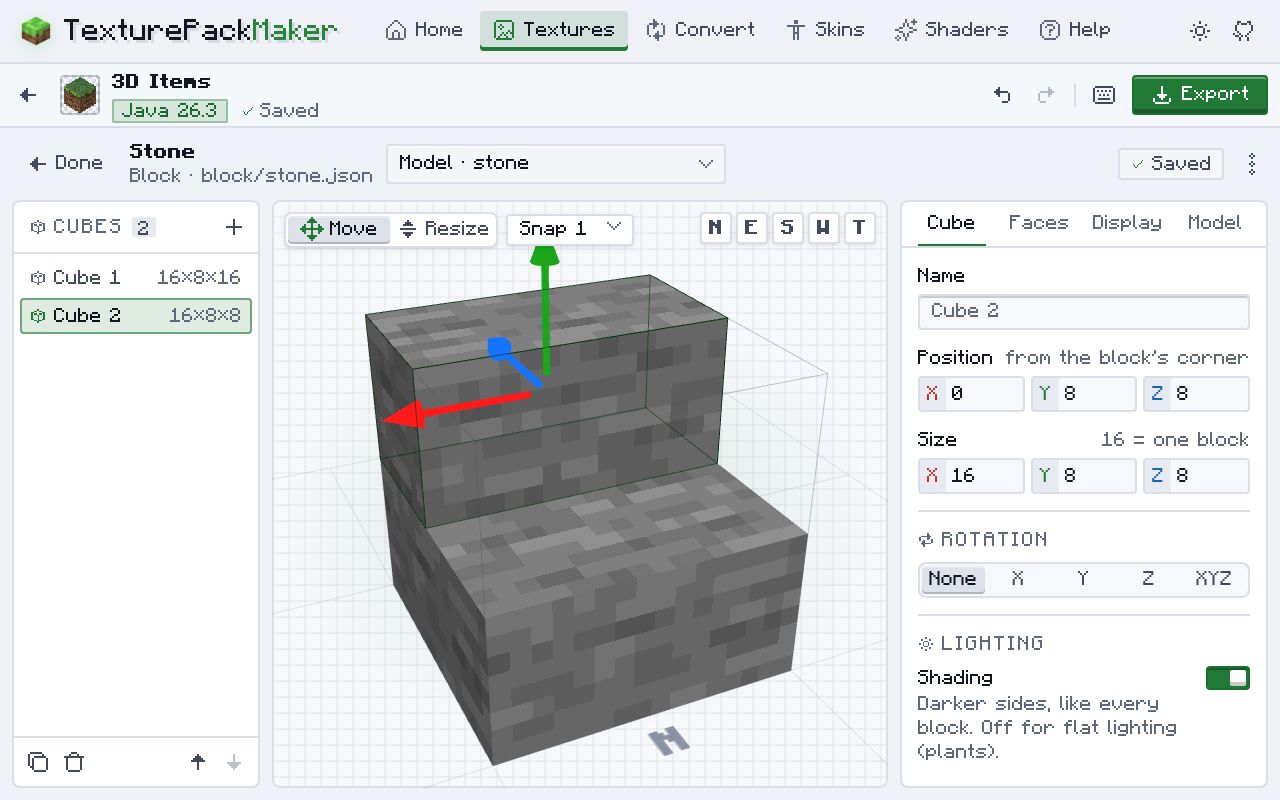Open keyboard shortcuts icon
Image resolution: width=1280 pixels, height=800 pixels.
click(x=1104, y=95)
